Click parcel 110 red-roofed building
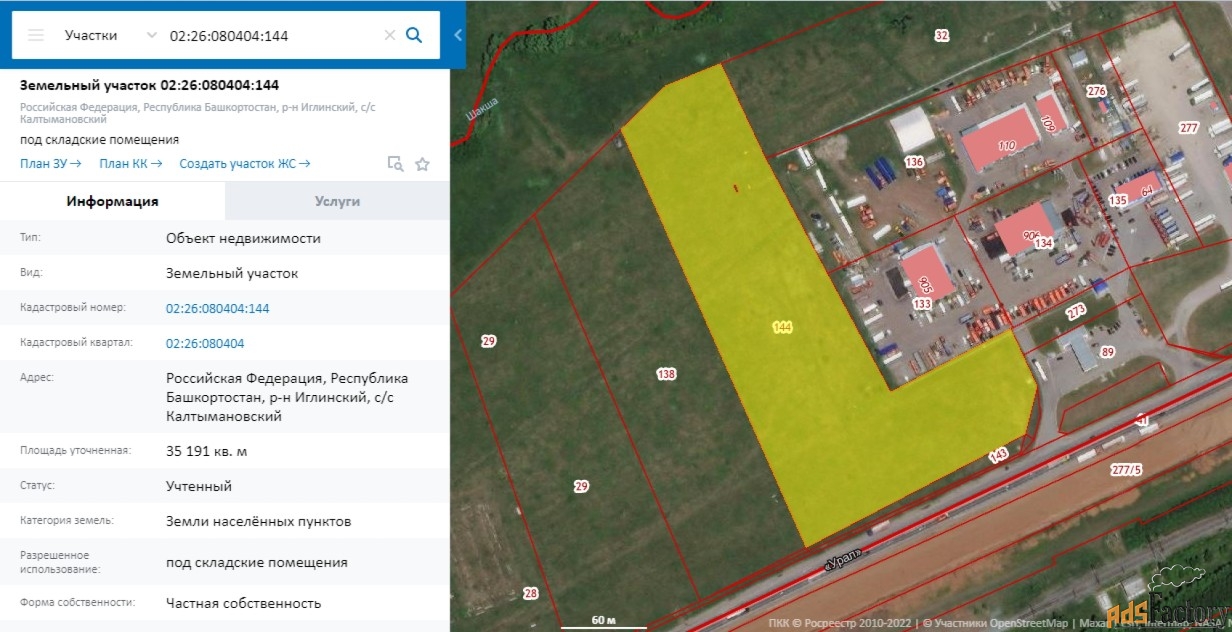 (1000, 140)
